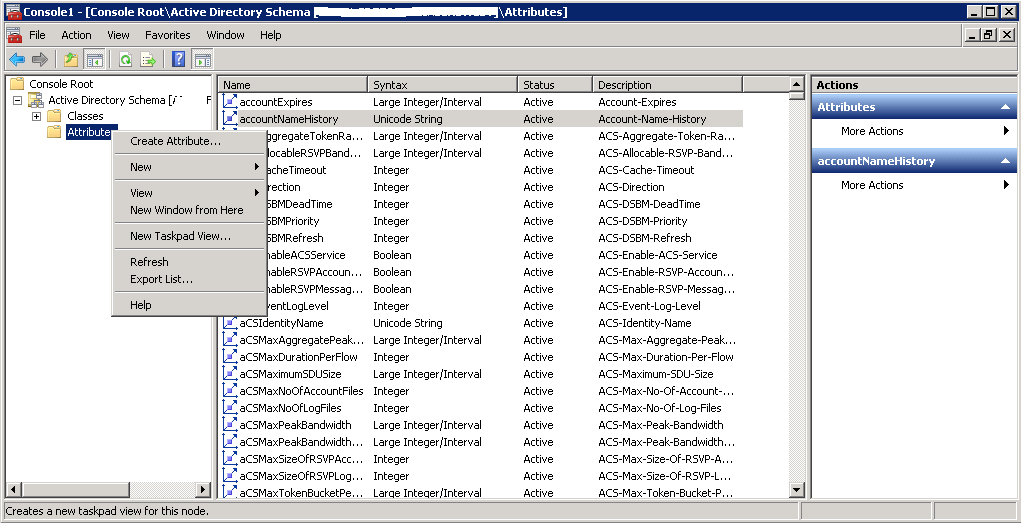Click the aCSMaxNoOfLogFiles attribute icon
1021x523 pixels.
pos(230,407)
